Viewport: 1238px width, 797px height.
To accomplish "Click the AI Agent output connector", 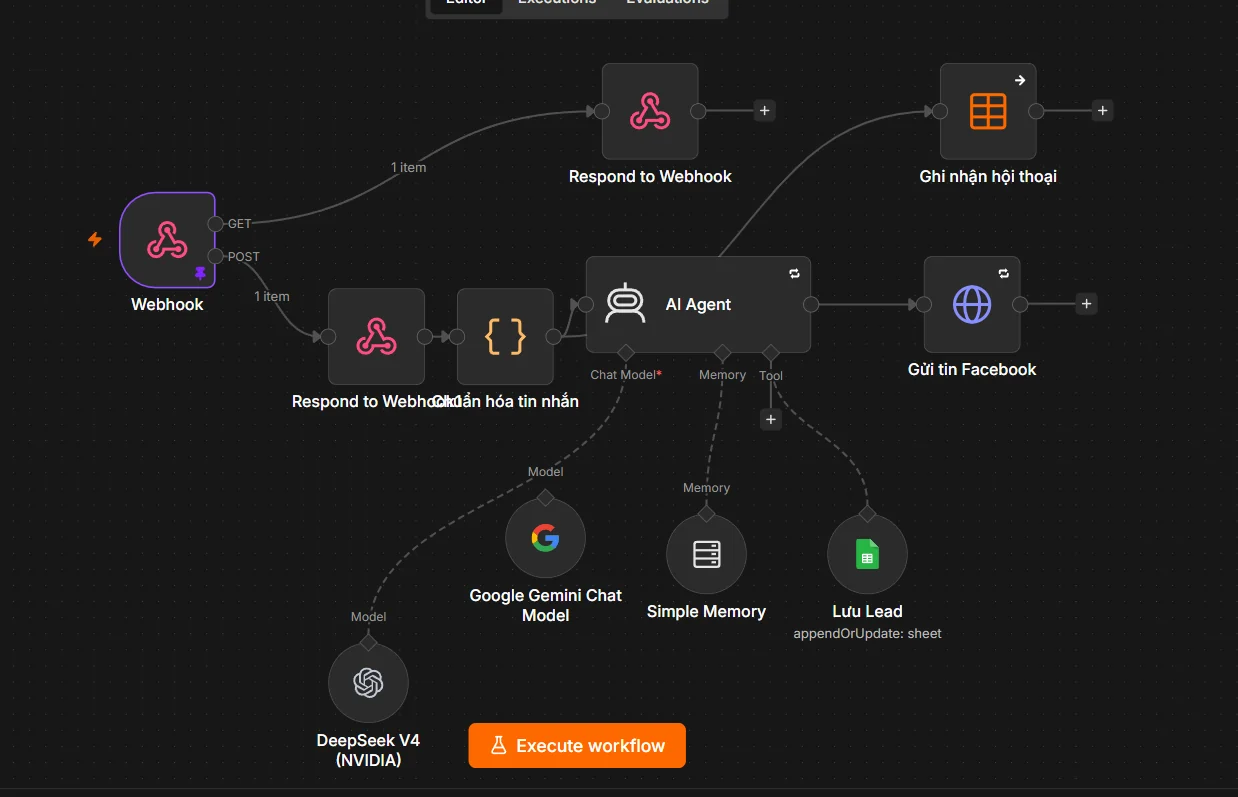I will tap(811, 304).
